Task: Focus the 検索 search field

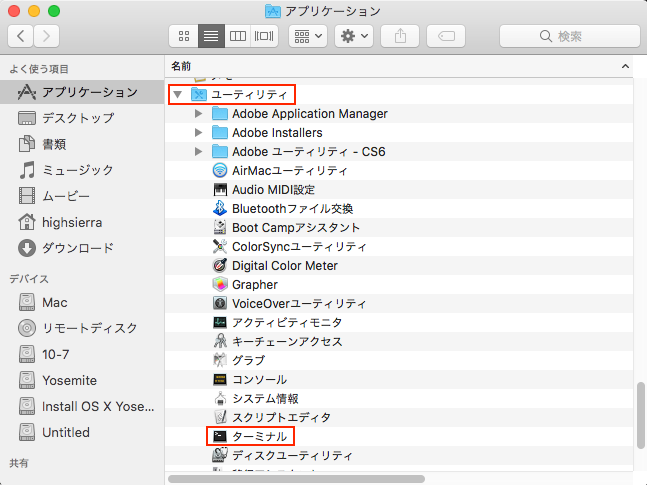Action: tap(569, 36)
